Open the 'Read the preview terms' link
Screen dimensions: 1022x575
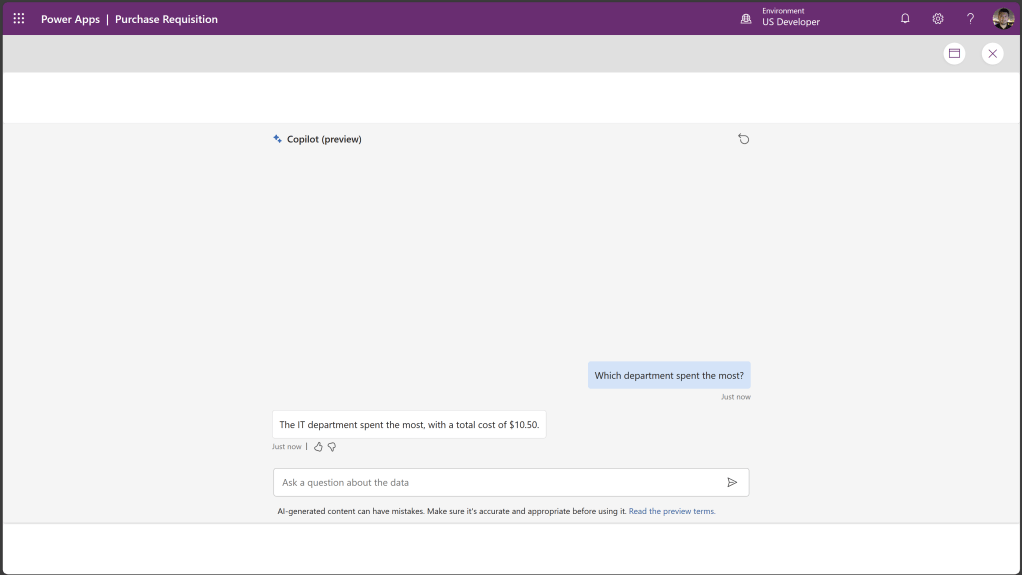coord(672,511)
